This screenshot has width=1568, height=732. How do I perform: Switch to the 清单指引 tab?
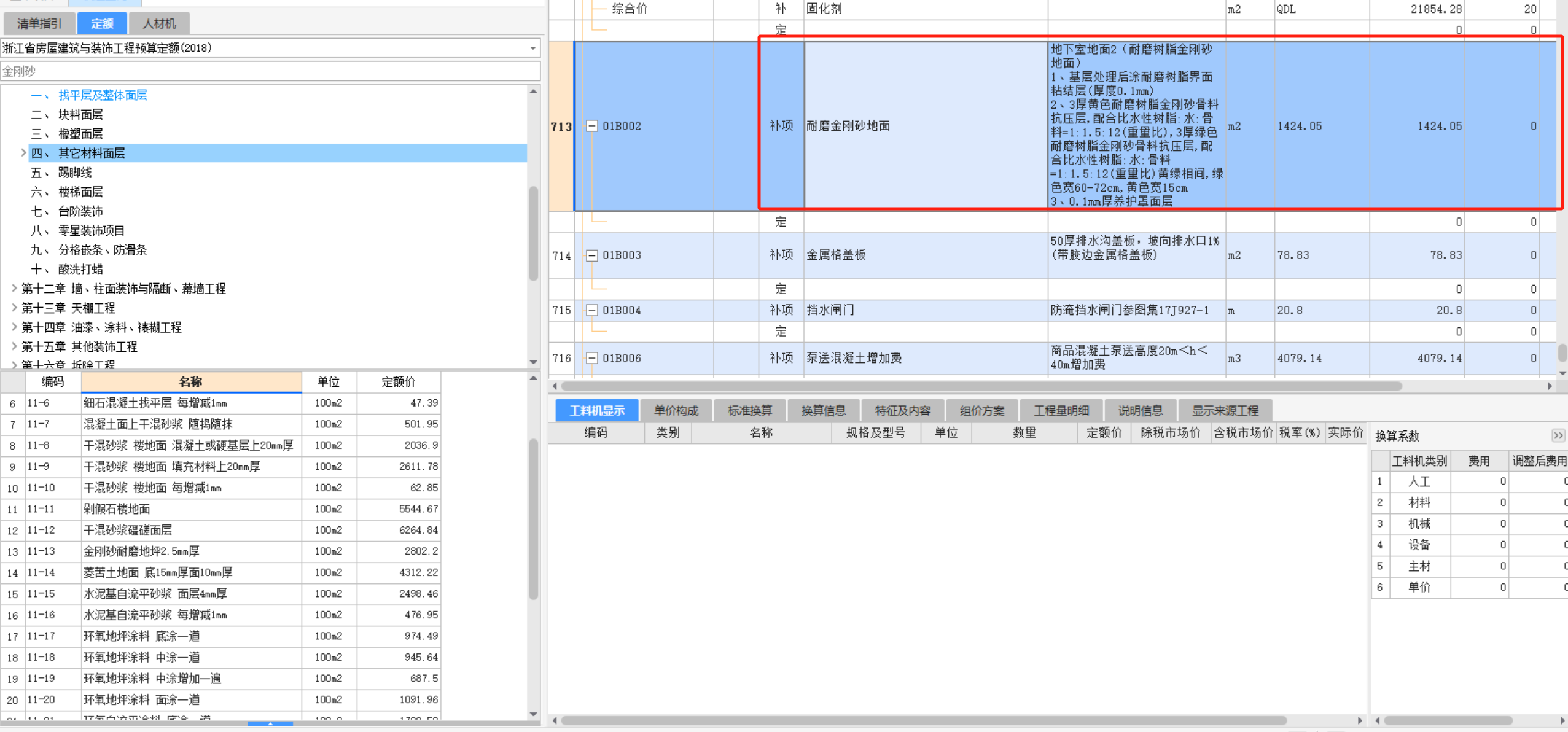39,24
